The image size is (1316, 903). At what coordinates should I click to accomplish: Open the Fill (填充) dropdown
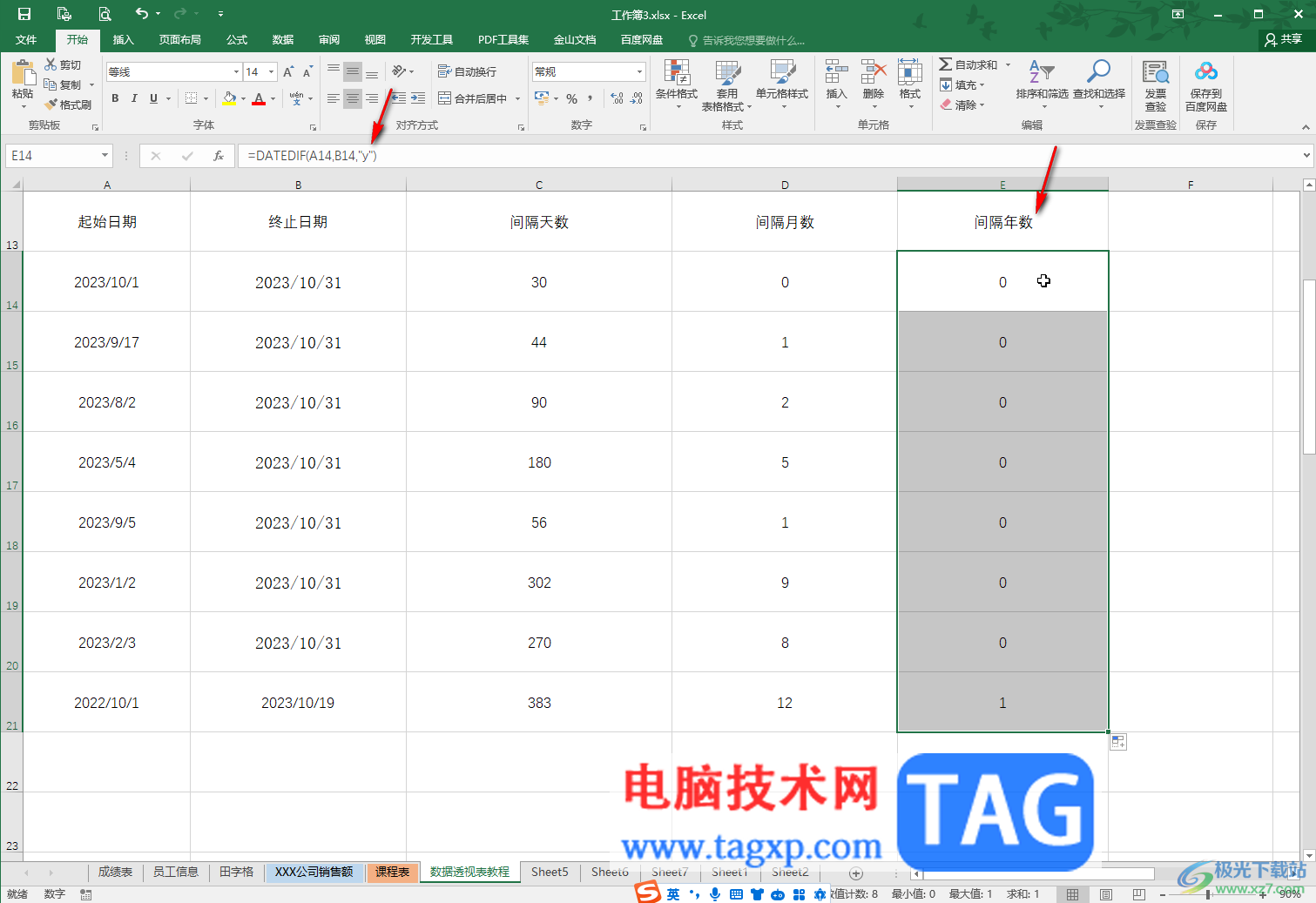pyautogui.click(x=962, y=84)
